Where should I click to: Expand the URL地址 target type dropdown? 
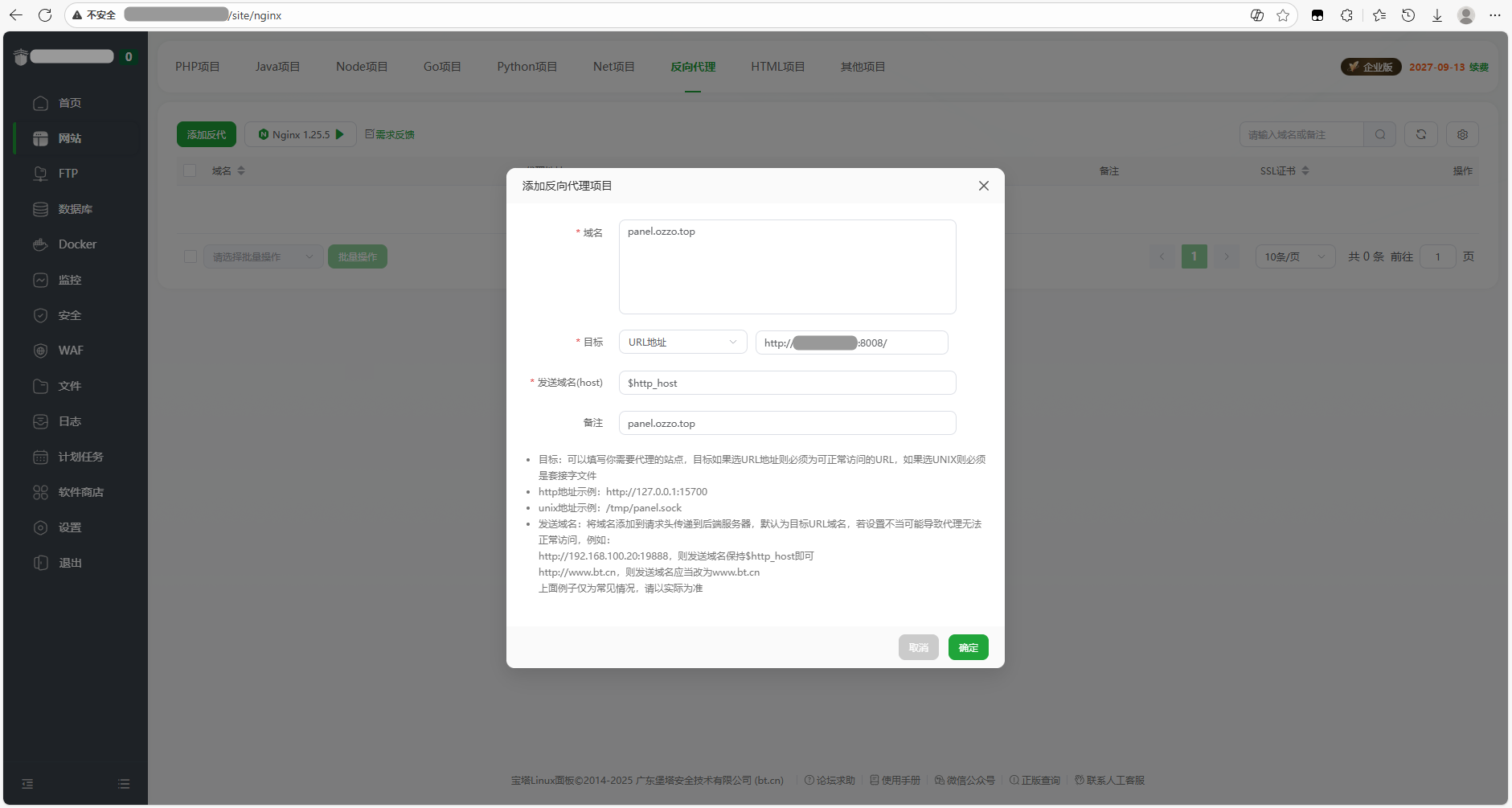click(682, 342)
